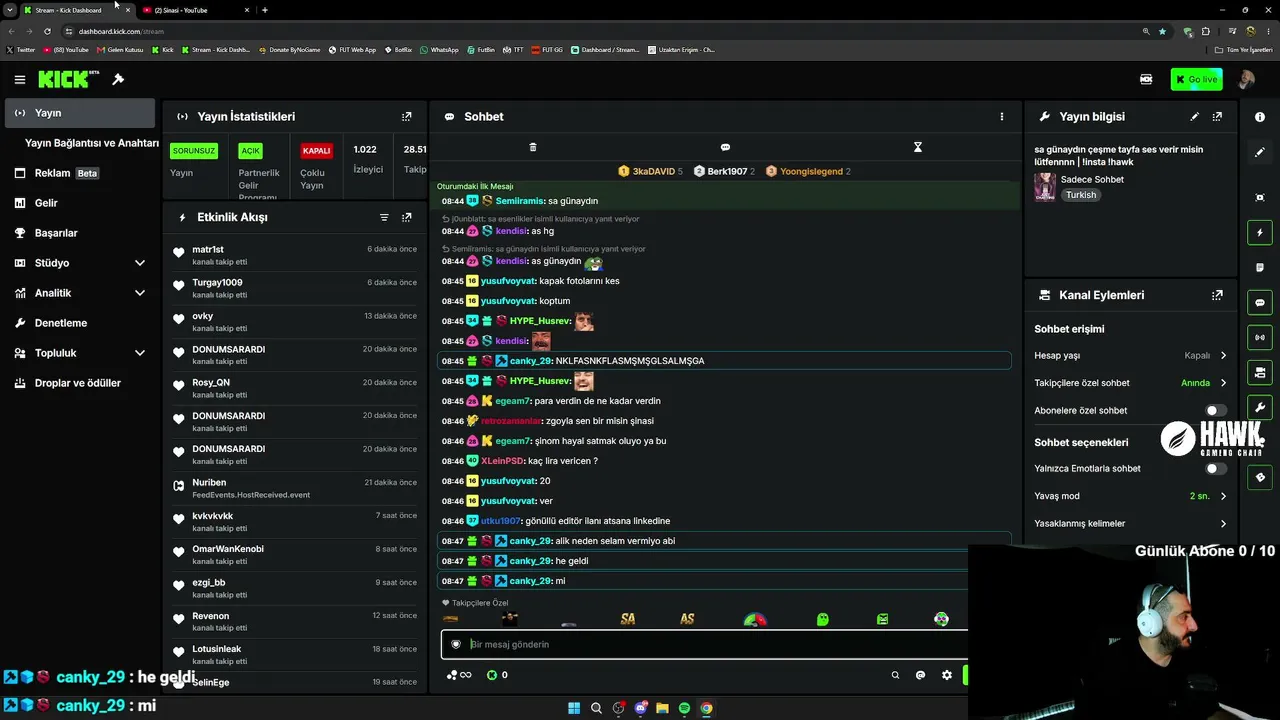Click the SA emote in emote row
The width and height of the screenshot is (1280, 720).
(628, 620)
